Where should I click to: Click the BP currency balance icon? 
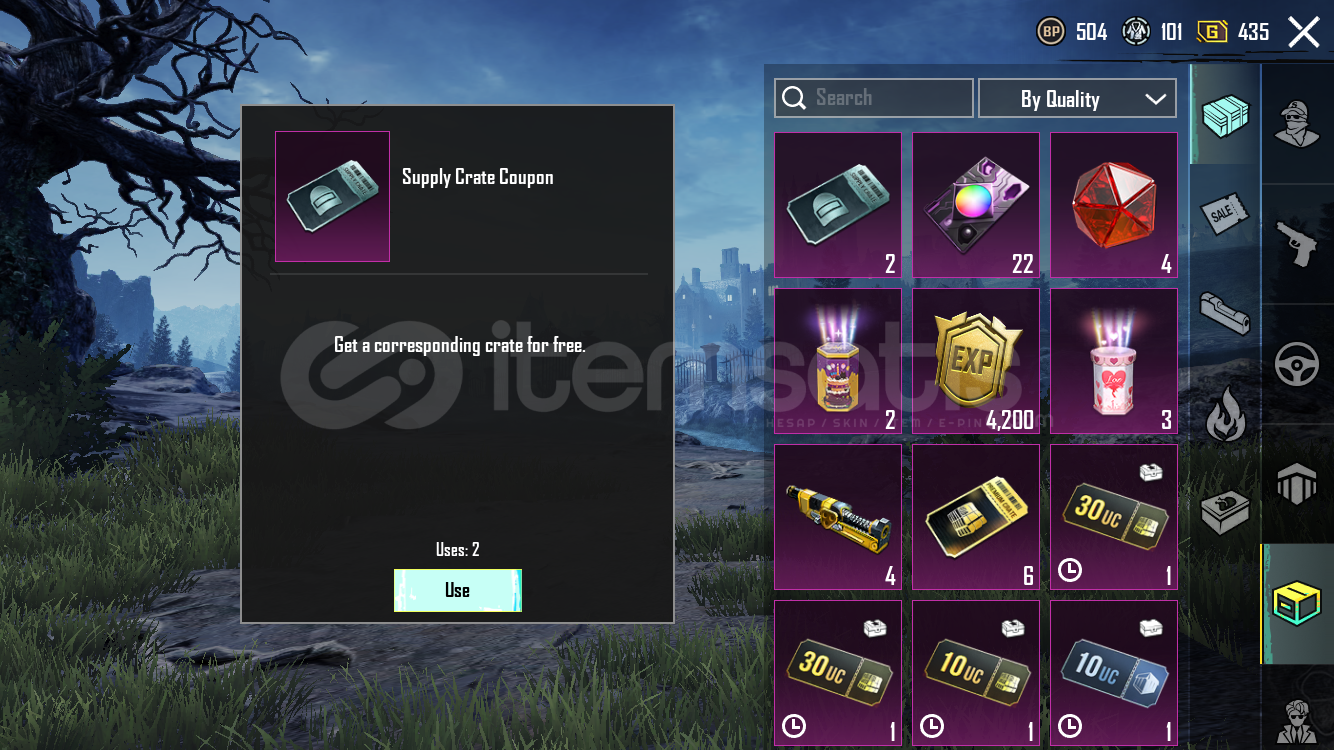(1051, 32)
